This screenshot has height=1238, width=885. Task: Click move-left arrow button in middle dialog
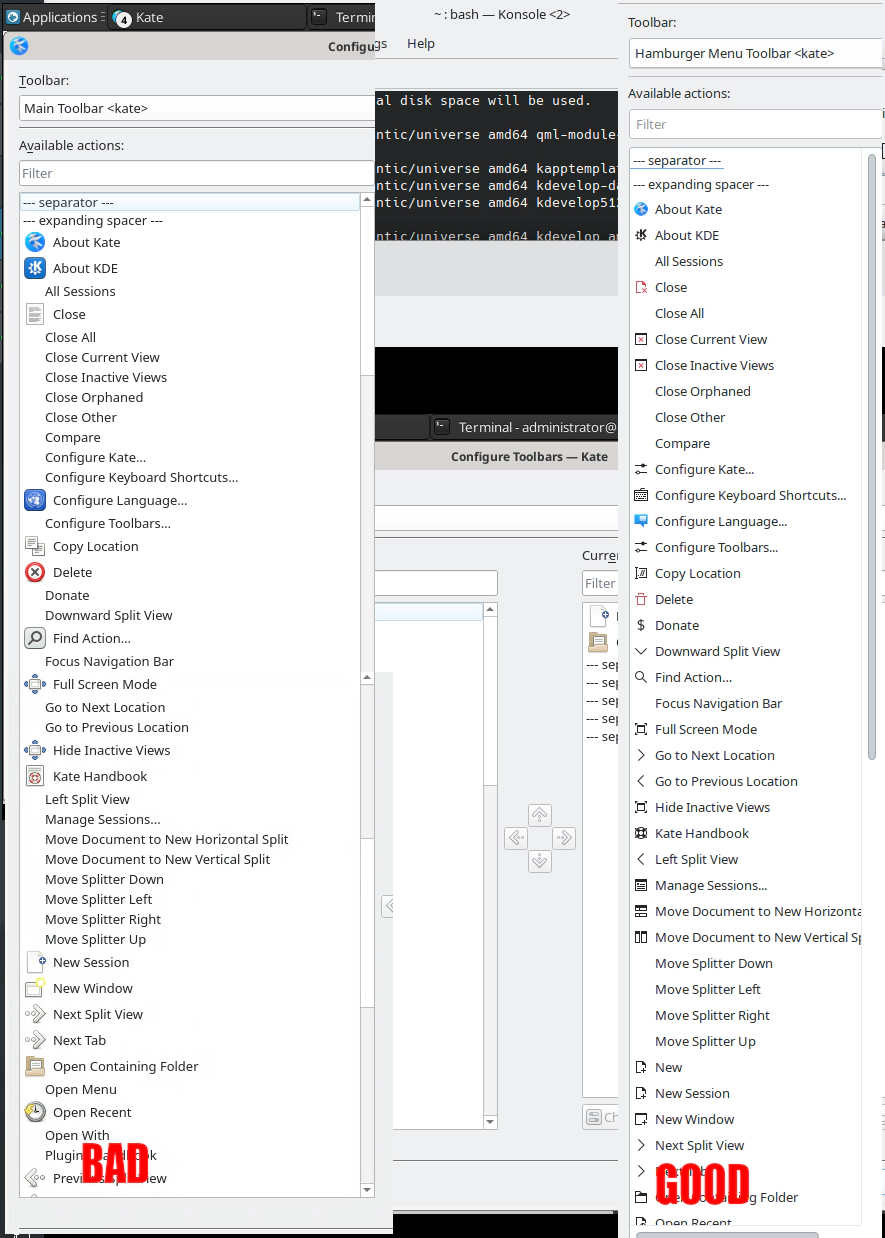516,838
